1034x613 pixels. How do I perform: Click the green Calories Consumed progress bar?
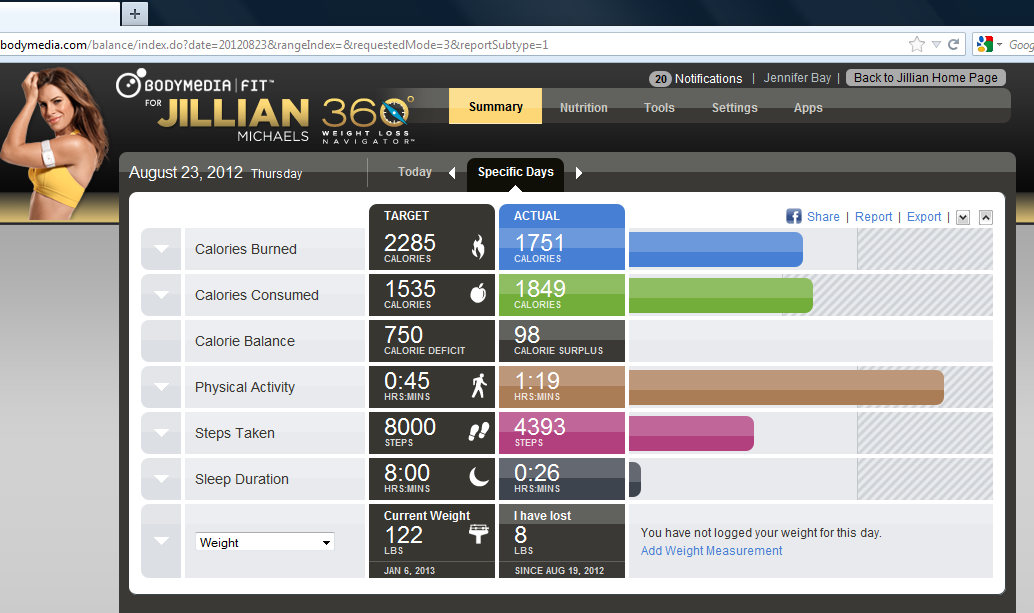click(721, 295)
